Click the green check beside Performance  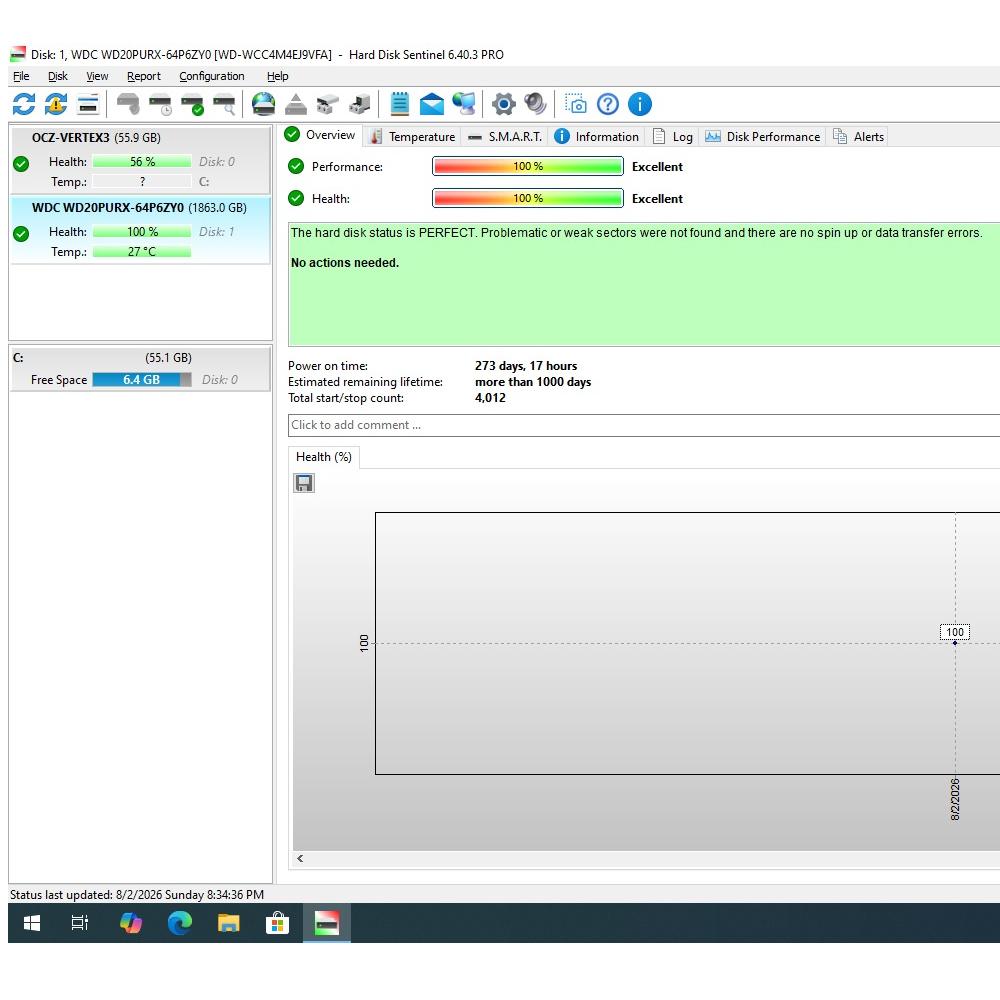pos(296,166)
